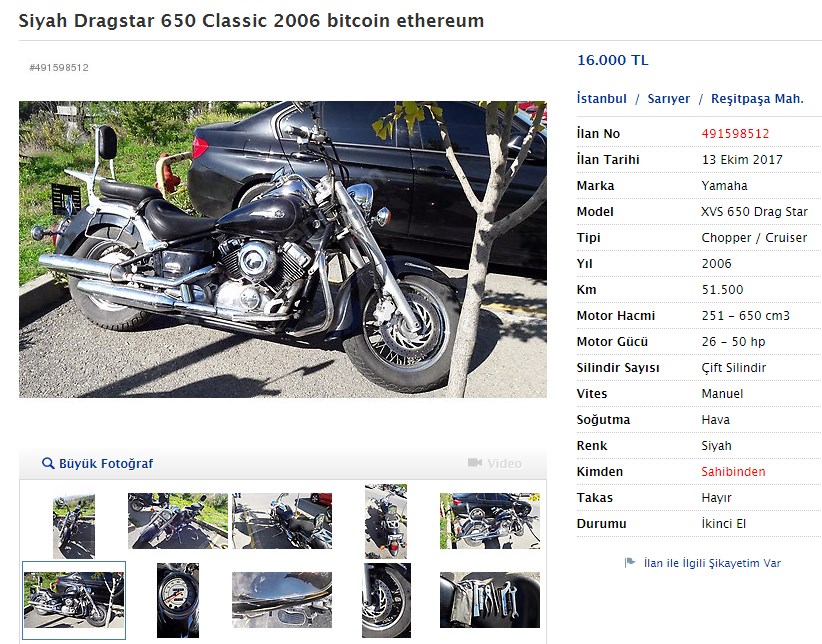
Task: Select the Sarıyer district link
Action: coord(668,99)
